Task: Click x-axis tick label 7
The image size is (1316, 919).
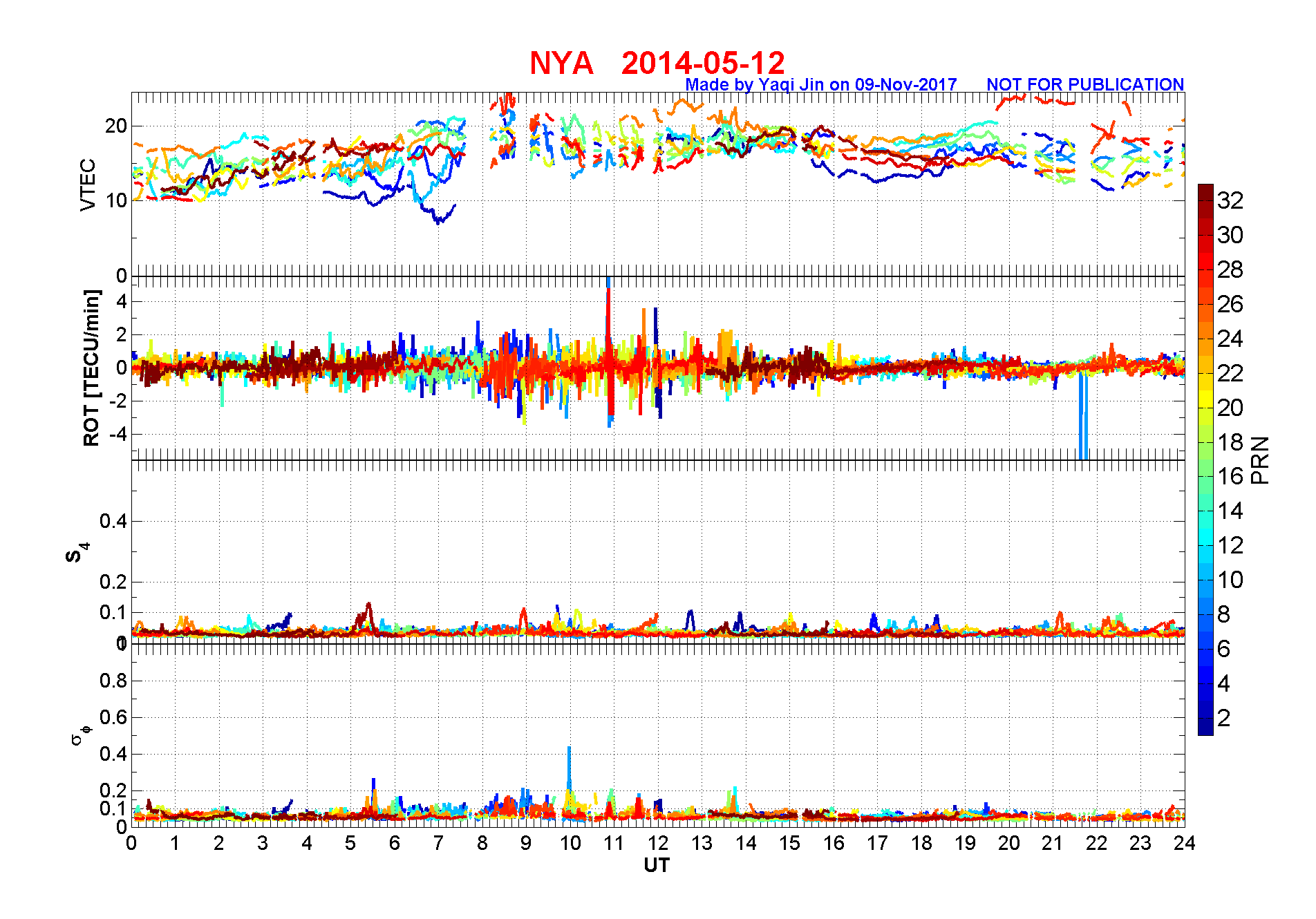Action: coord(438,843)
